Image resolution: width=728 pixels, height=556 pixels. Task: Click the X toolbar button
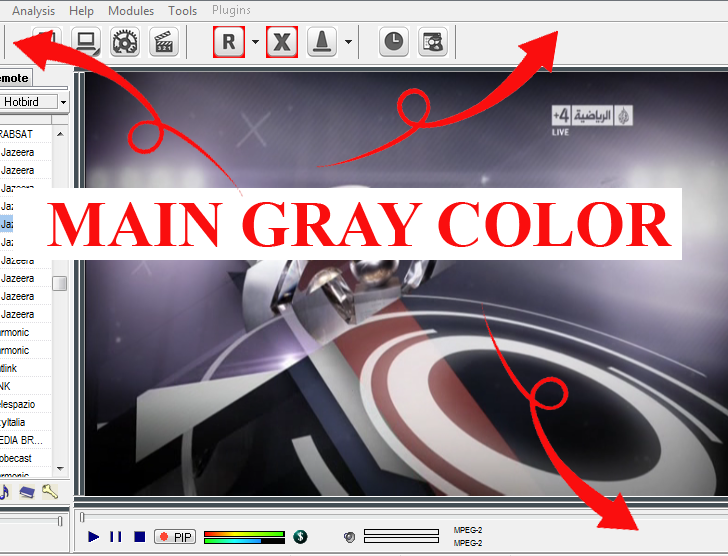(282, 42)
